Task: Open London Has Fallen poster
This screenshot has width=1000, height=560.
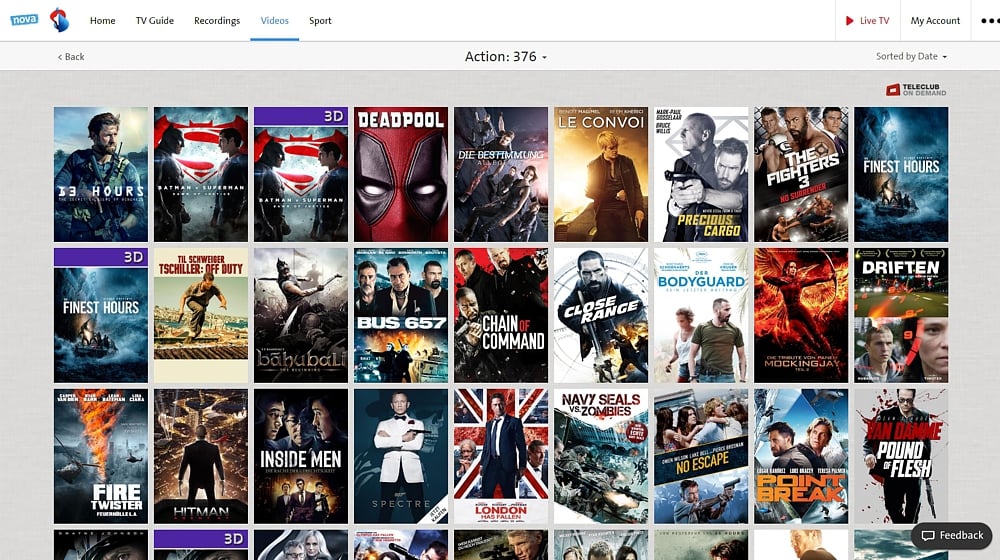Action: click(x=501, y=456)
